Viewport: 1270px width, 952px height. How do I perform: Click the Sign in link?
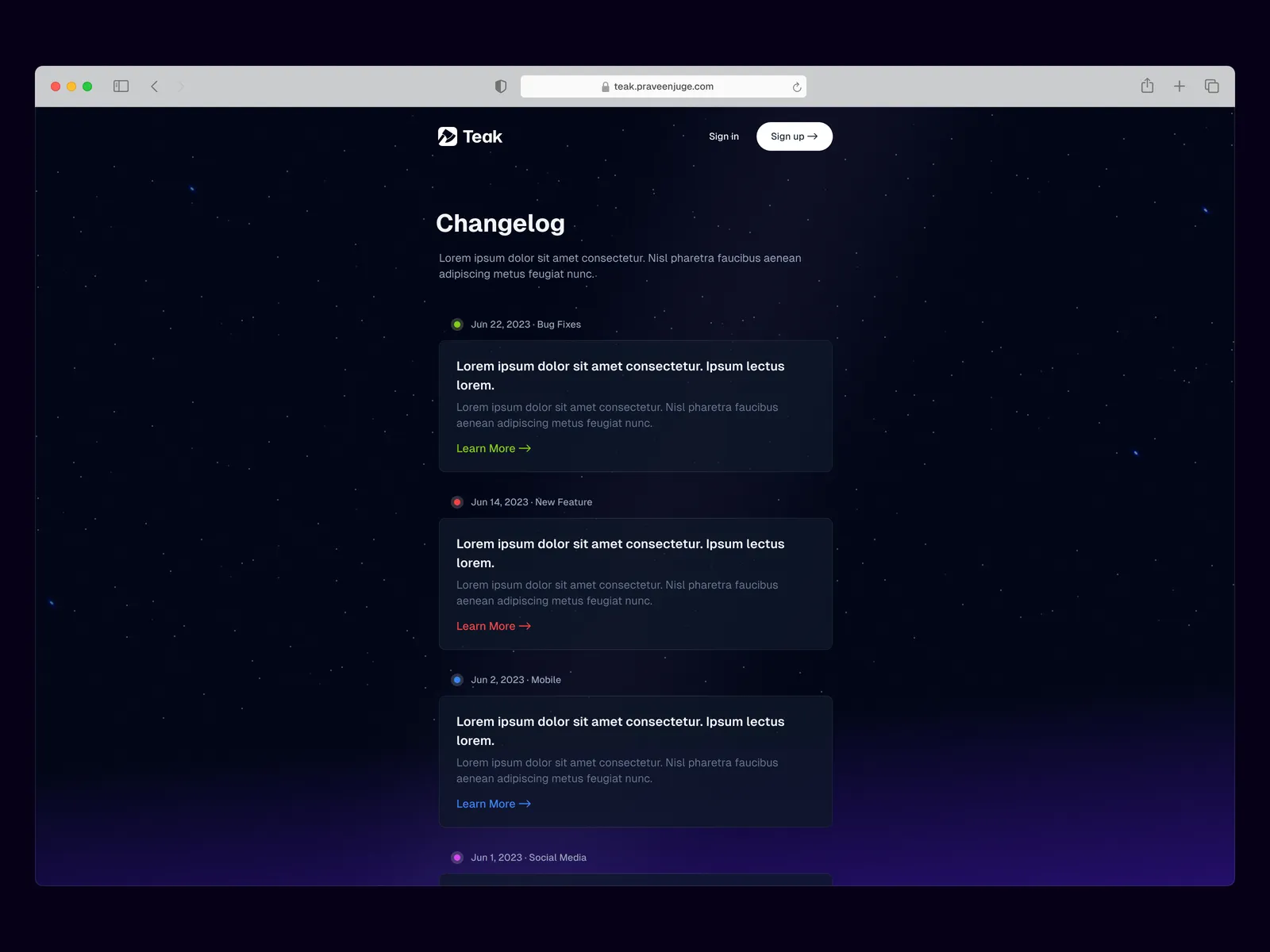tap(723, 136)
